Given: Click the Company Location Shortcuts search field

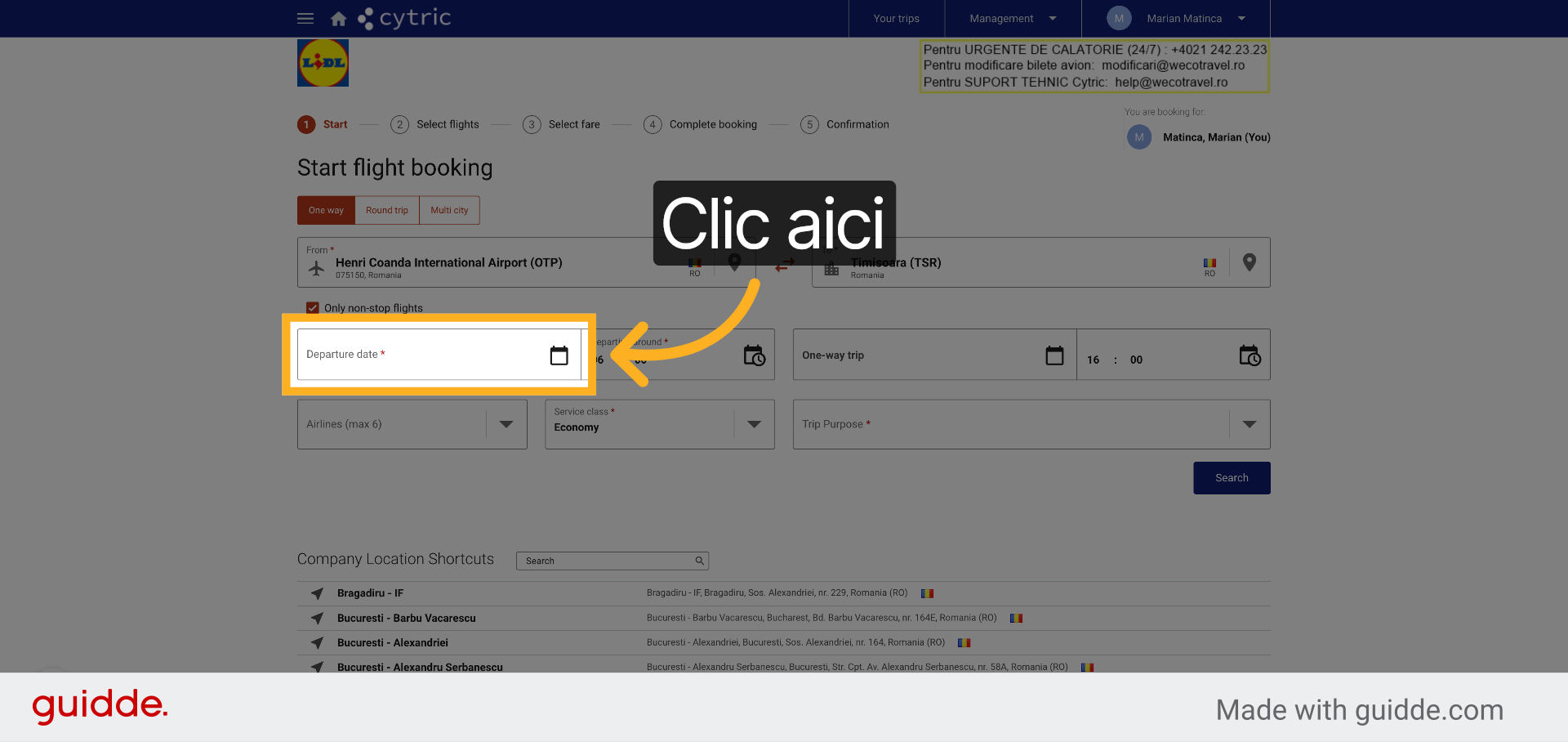Looking at the screenshot, I should tap(612, 561).
